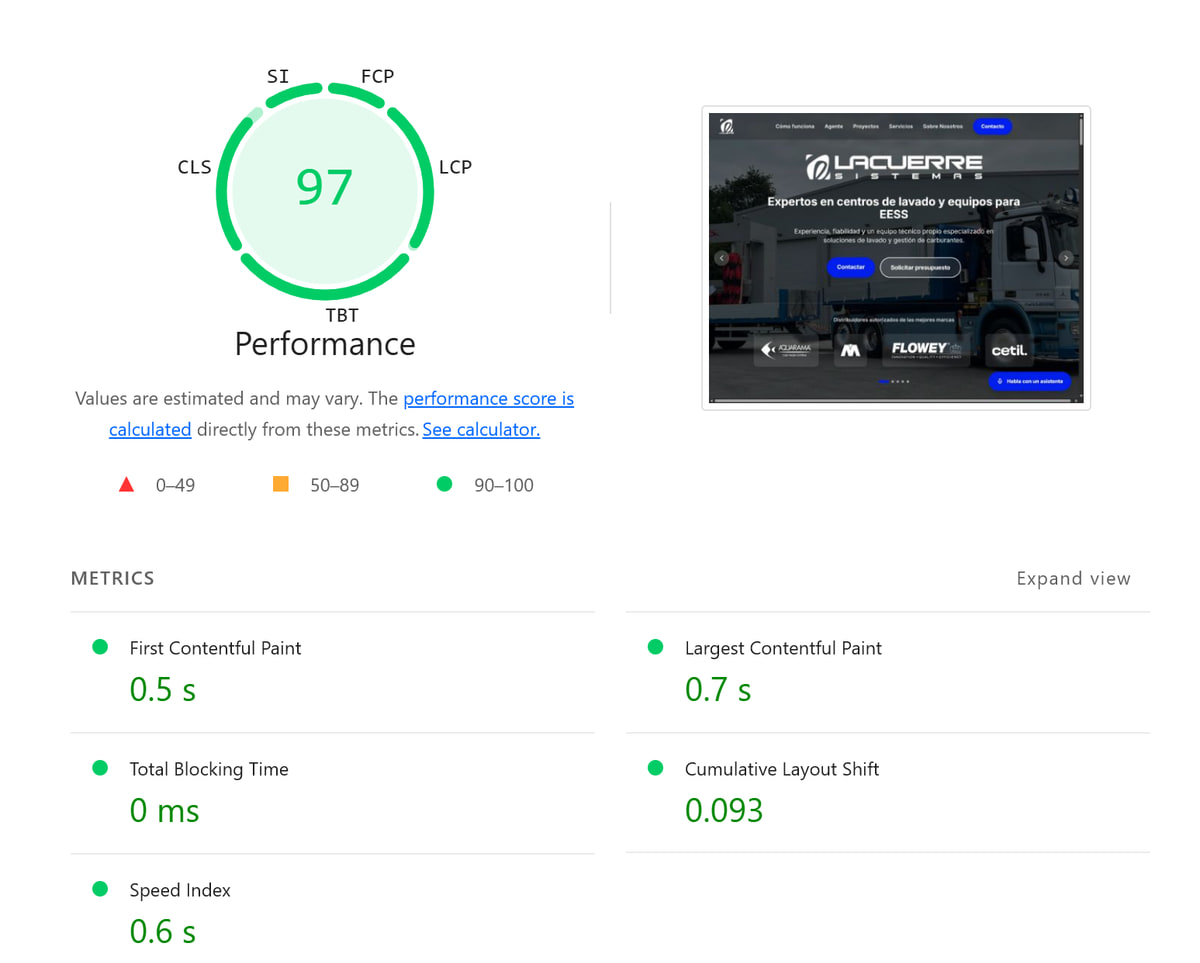Click the green status dot beside First Contentful Paint
Screen dimensions: 1200x963
point(99,646)
